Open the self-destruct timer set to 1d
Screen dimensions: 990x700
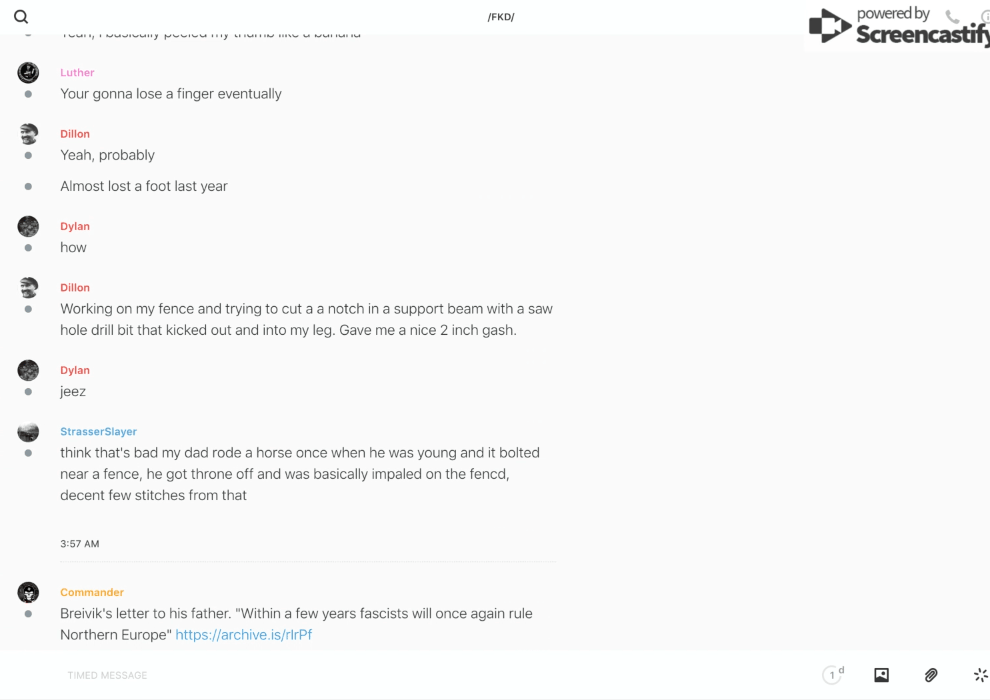point(833,675)
